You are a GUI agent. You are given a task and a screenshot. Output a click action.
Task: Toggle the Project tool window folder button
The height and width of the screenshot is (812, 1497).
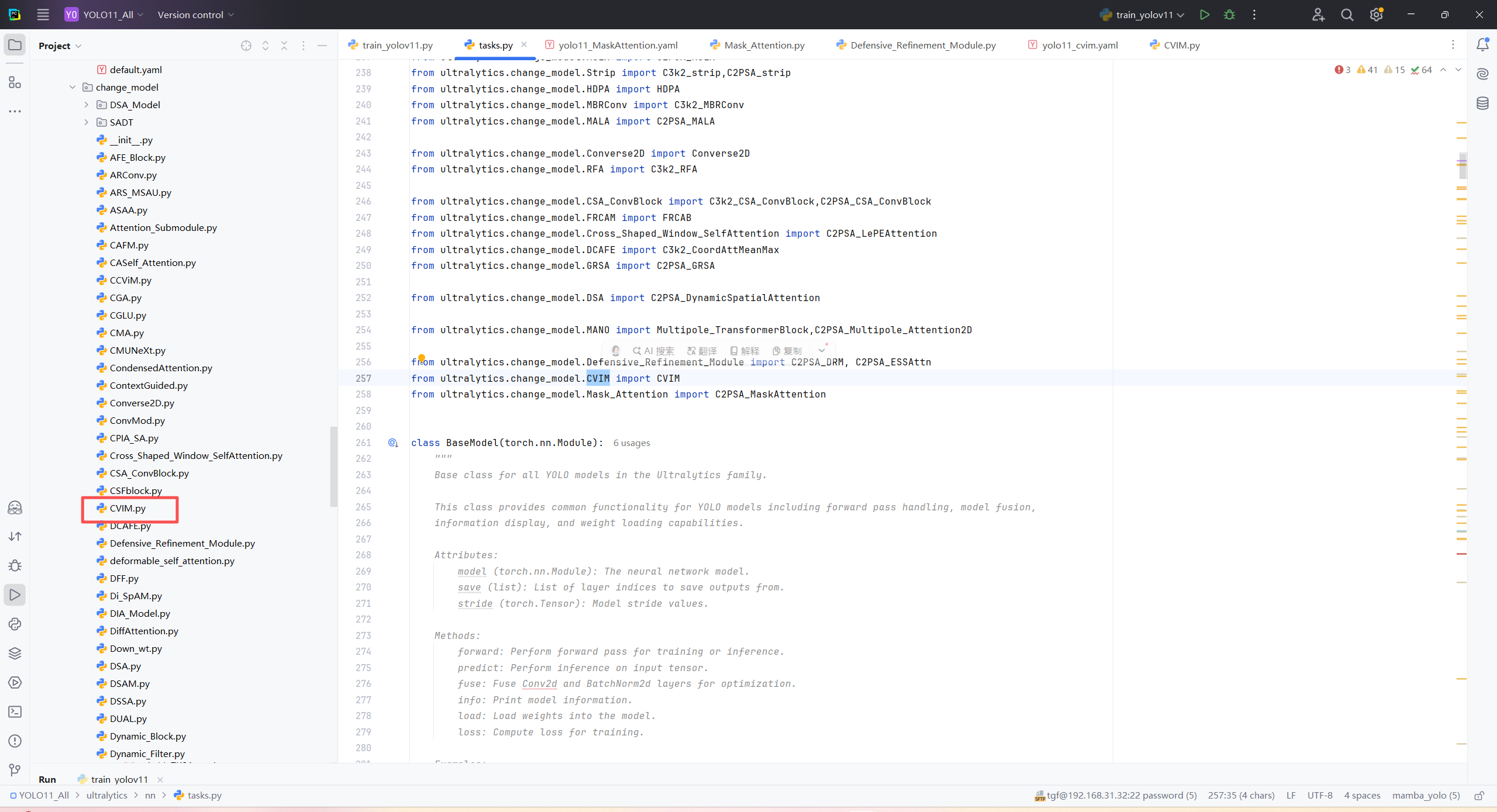15,45
